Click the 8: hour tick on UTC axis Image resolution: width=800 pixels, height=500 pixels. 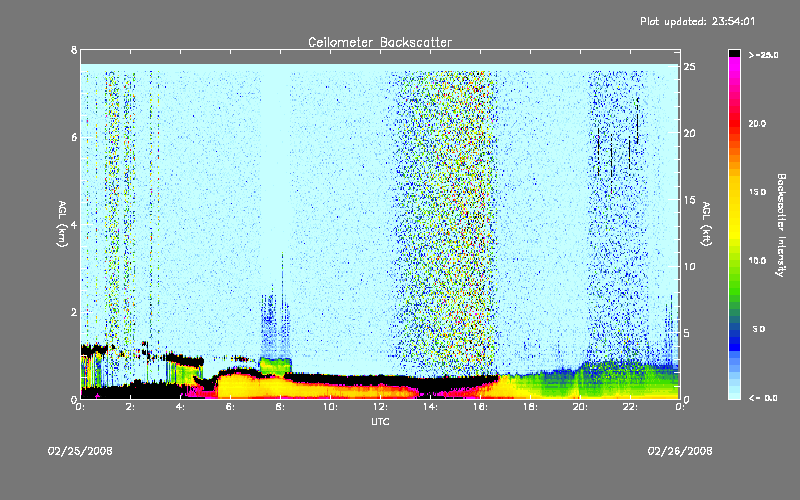pyautogui.click(x=280, y=407)
